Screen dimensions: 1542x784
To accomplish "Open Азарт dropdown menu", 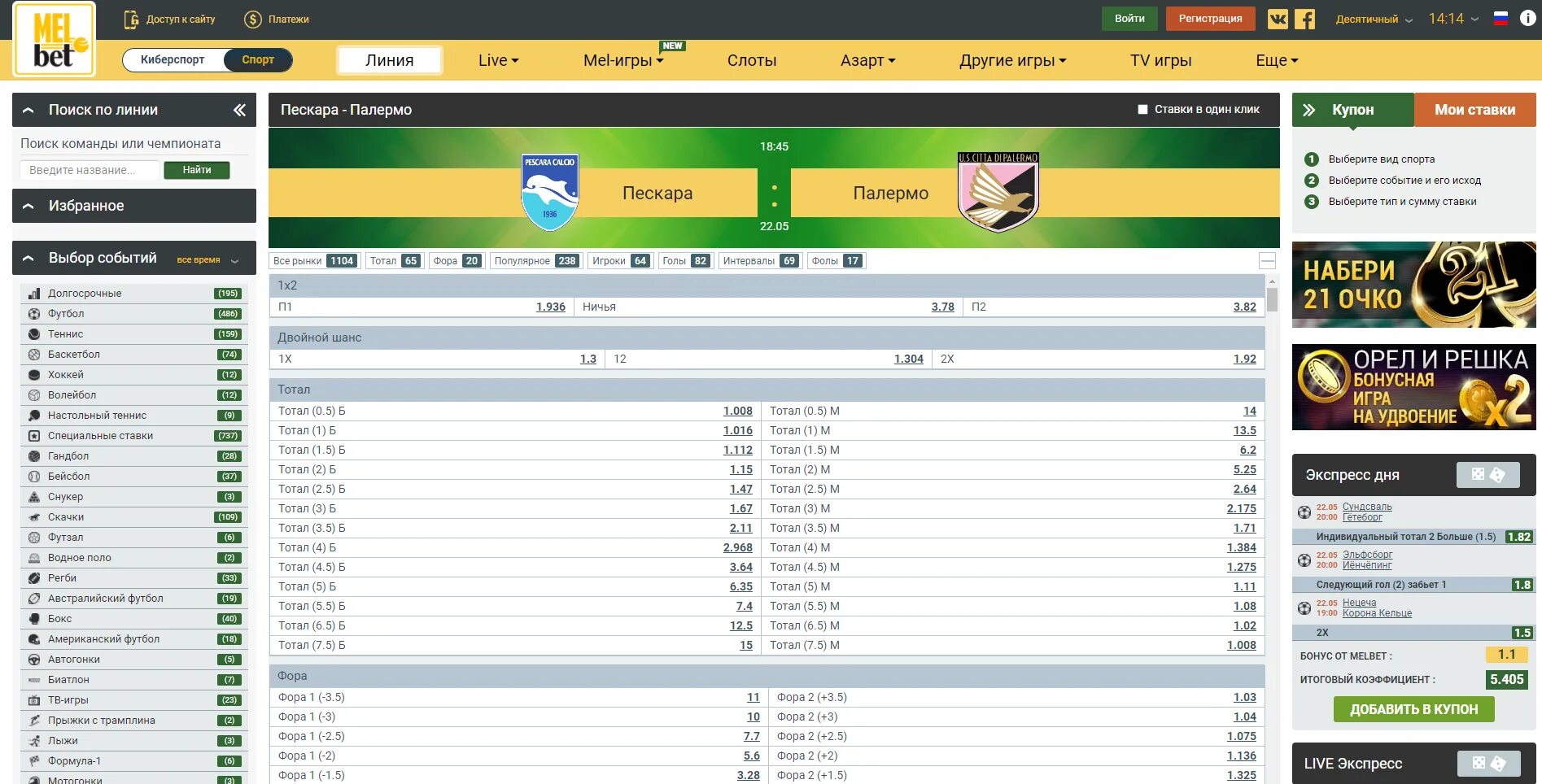I will [x=867, y=60].
